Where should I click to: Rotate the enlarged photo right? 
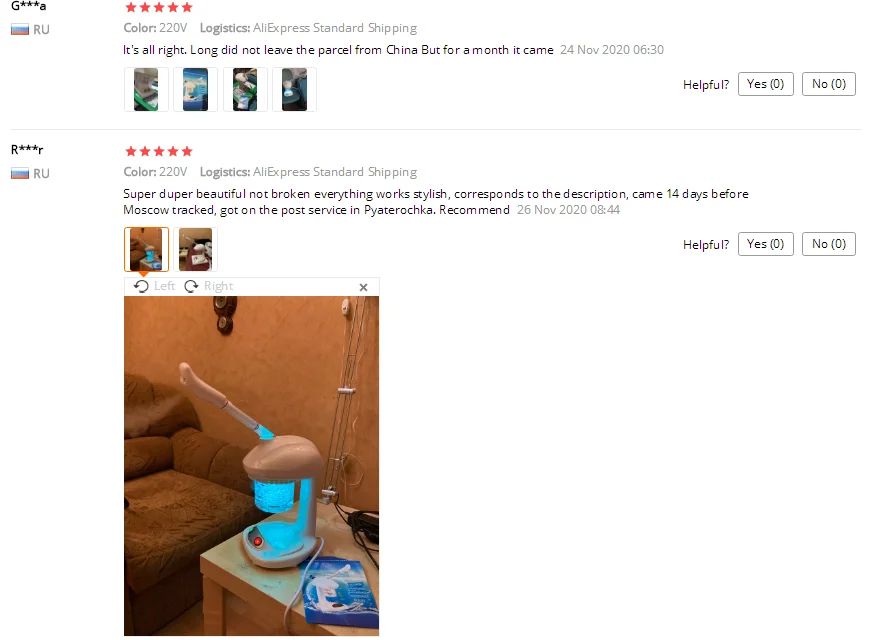pos(209,286)
